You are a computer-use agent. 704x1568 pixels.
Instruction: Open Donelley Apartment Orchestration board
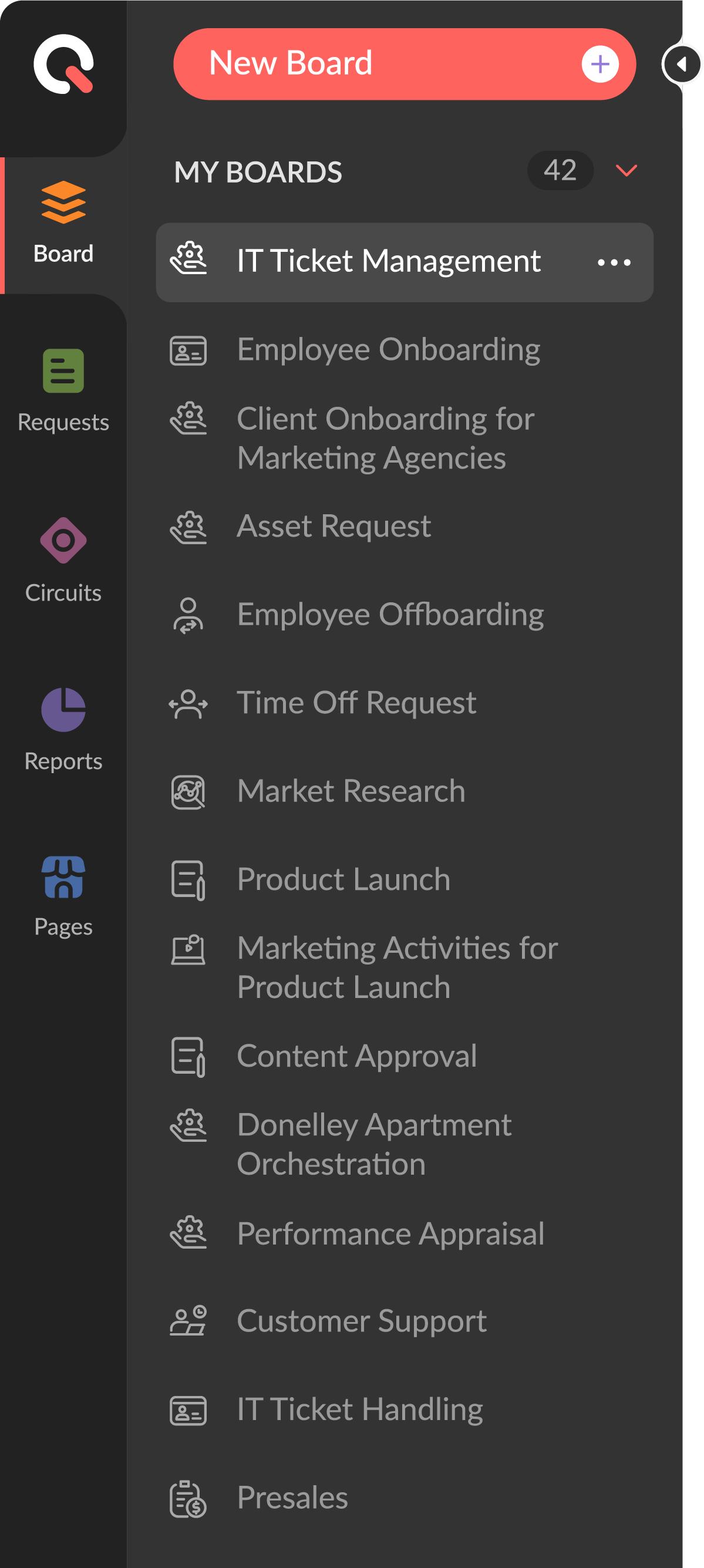coord(374,1144)
